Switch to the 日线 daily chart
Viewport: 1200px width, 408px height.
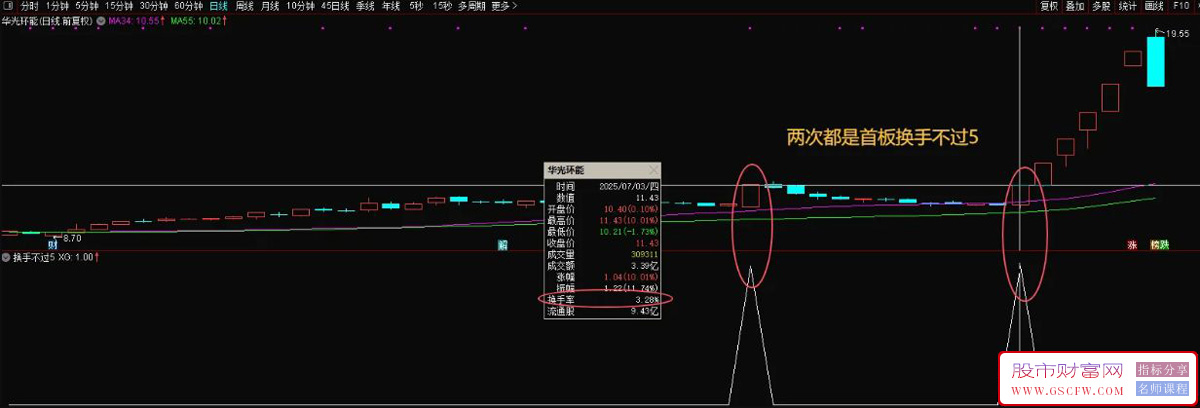pyautogui.click(x=218, y=6)
